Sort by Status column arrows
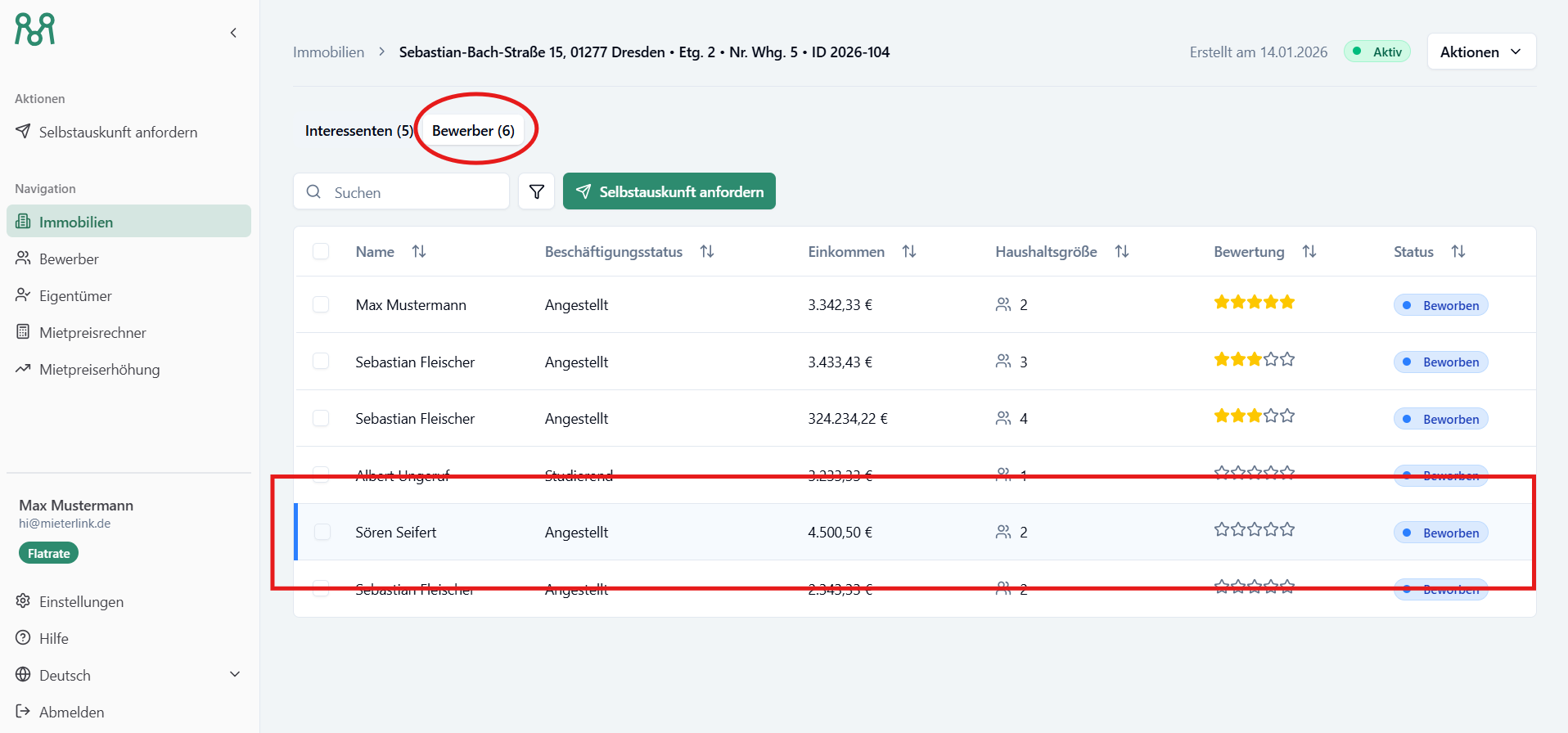The image size is (1568, 733). click(x=1458, y=252)
